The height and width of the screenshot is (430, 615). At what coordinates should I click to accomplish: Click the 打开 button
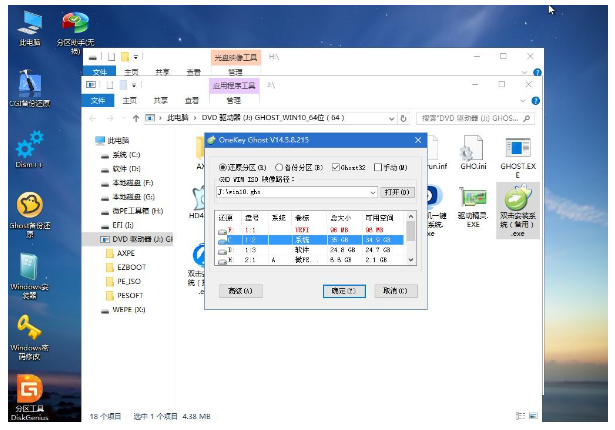pyautogui.click(x=397, y=192)
